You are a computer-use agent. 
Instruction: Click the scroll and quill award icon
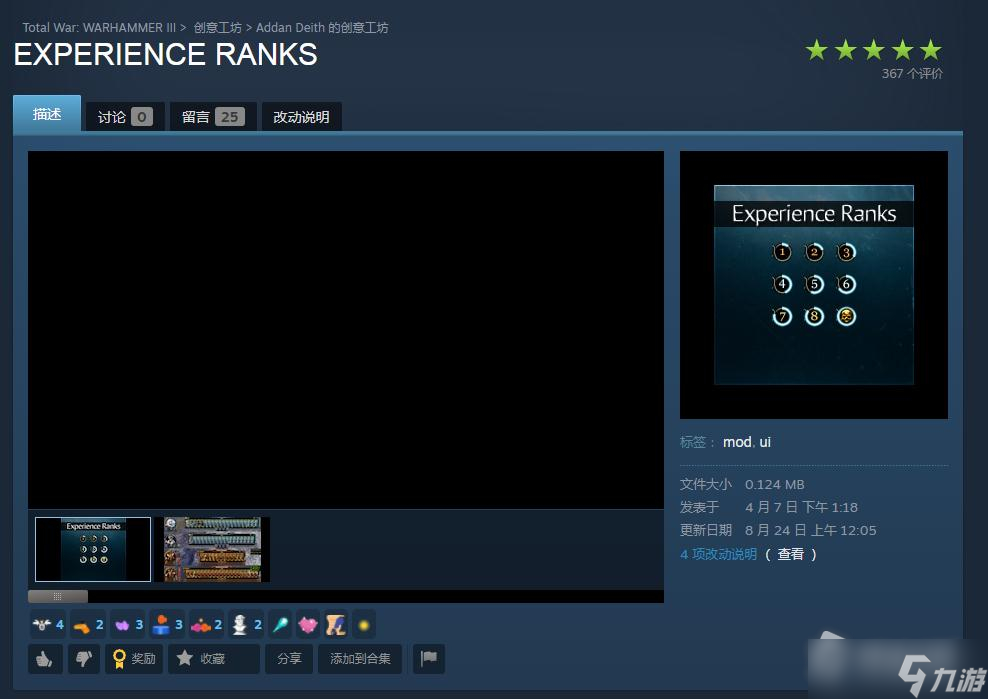(336, 625)
